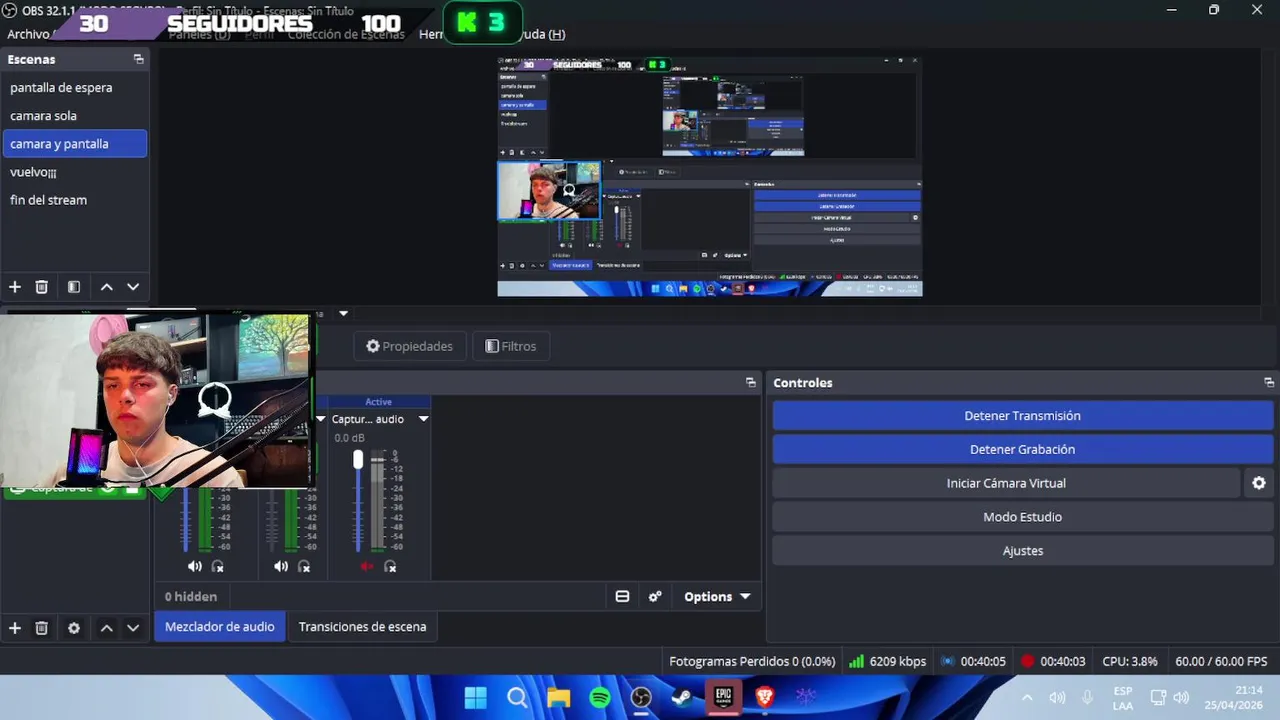Open the Colección de Escenas menu
The image size is (1280, 720).
[x=346, y=34]
